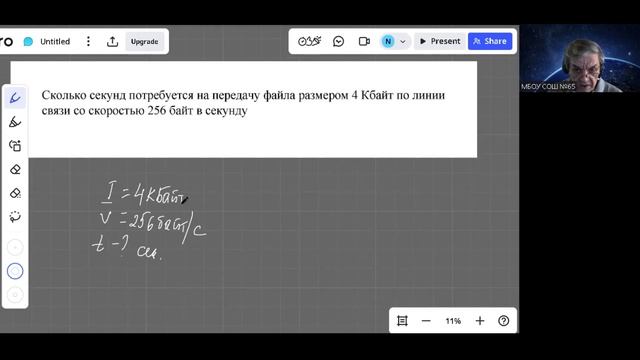Zoom out with the minus button
Screen dimensions: 640x360
[426, 321]
